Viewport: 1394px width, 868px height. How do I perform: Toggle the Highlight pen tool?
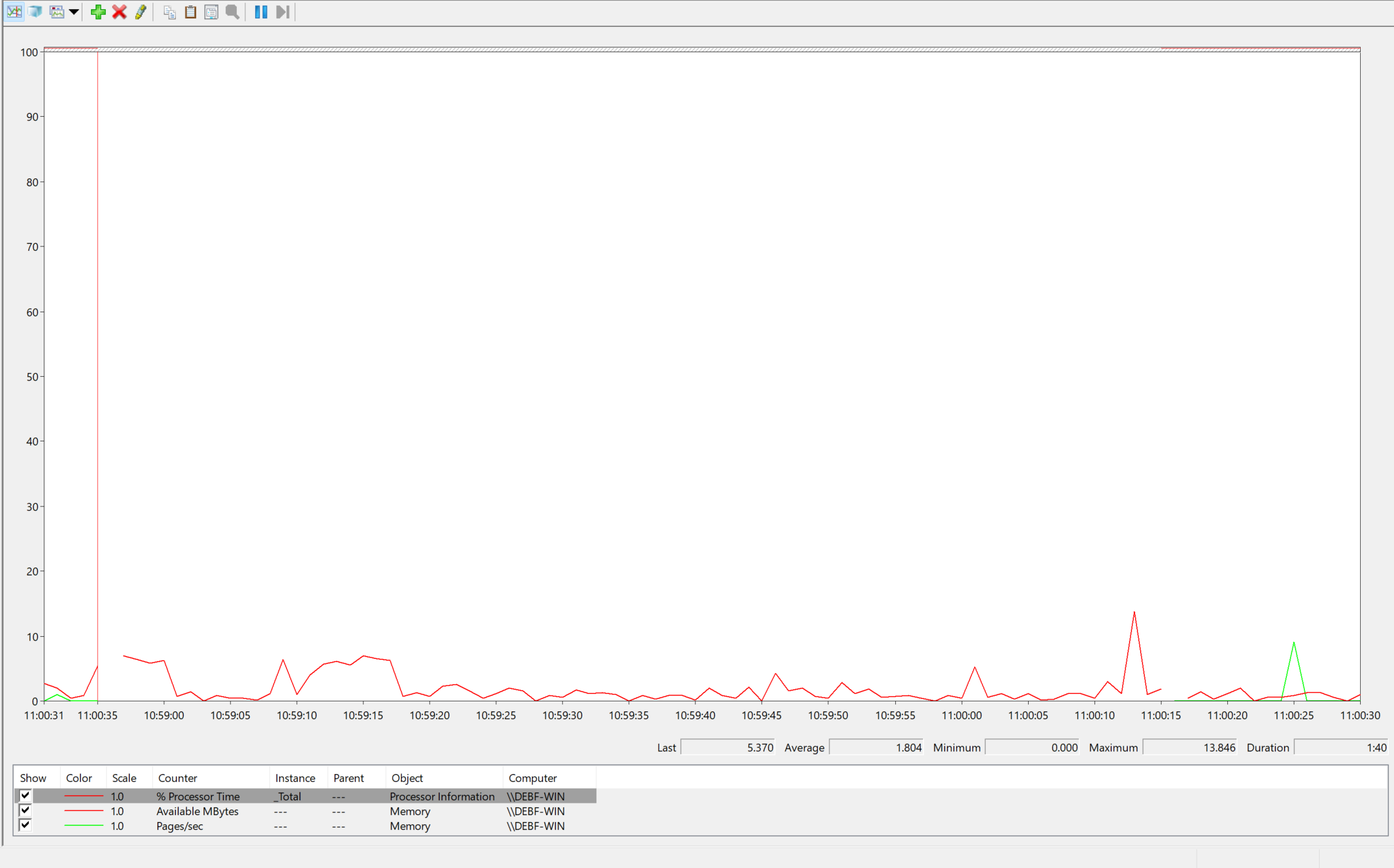[x=141, y=12]
